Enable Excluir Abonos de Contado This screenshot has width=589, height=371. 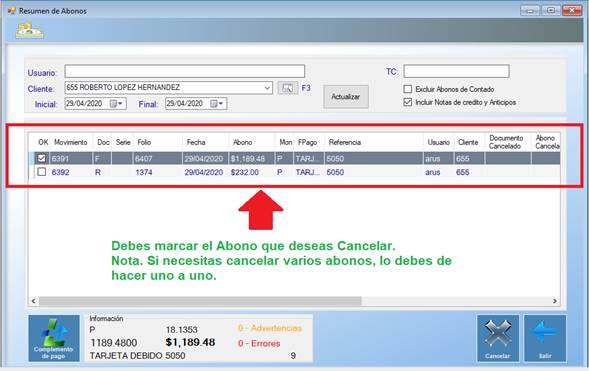pyautogui.click(x=408, y=89)
